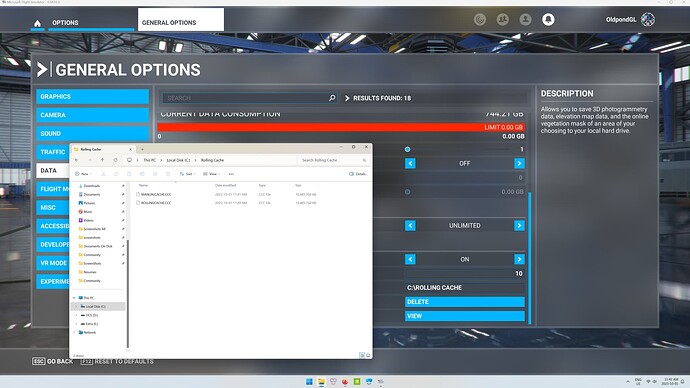690x388 pixels.
Task: Open the GRAPHICS options category
Action: [92, 96]
